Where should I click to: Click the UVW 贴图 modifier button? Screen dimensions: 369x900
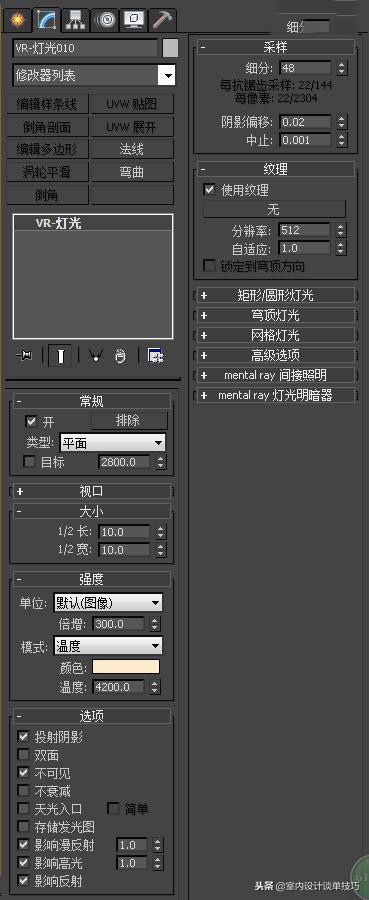point(132,104)
